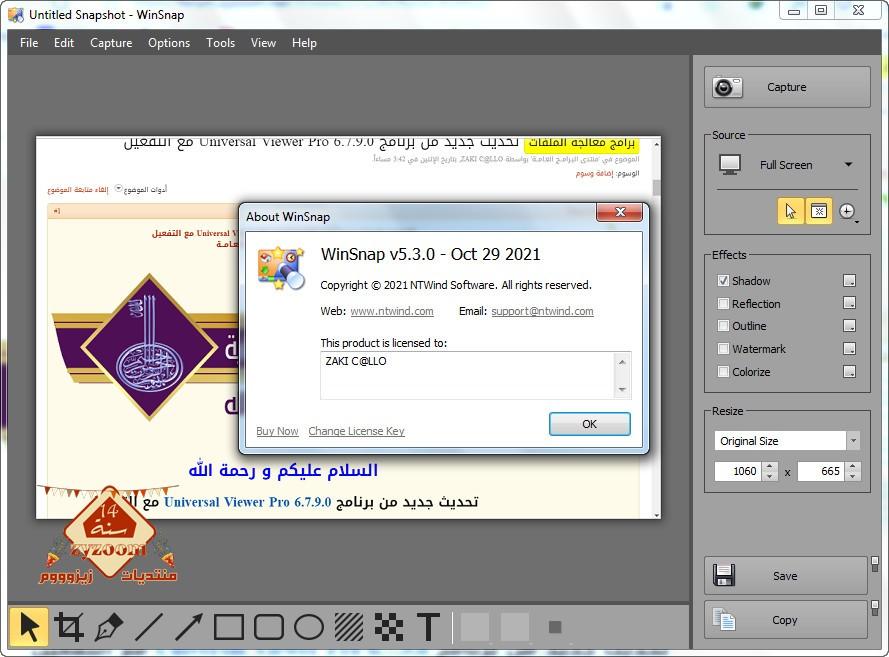Select the Ellipse tool
The width and height of the screenshot is (889, 657).
pyautogui.click(x=309, y=627)
